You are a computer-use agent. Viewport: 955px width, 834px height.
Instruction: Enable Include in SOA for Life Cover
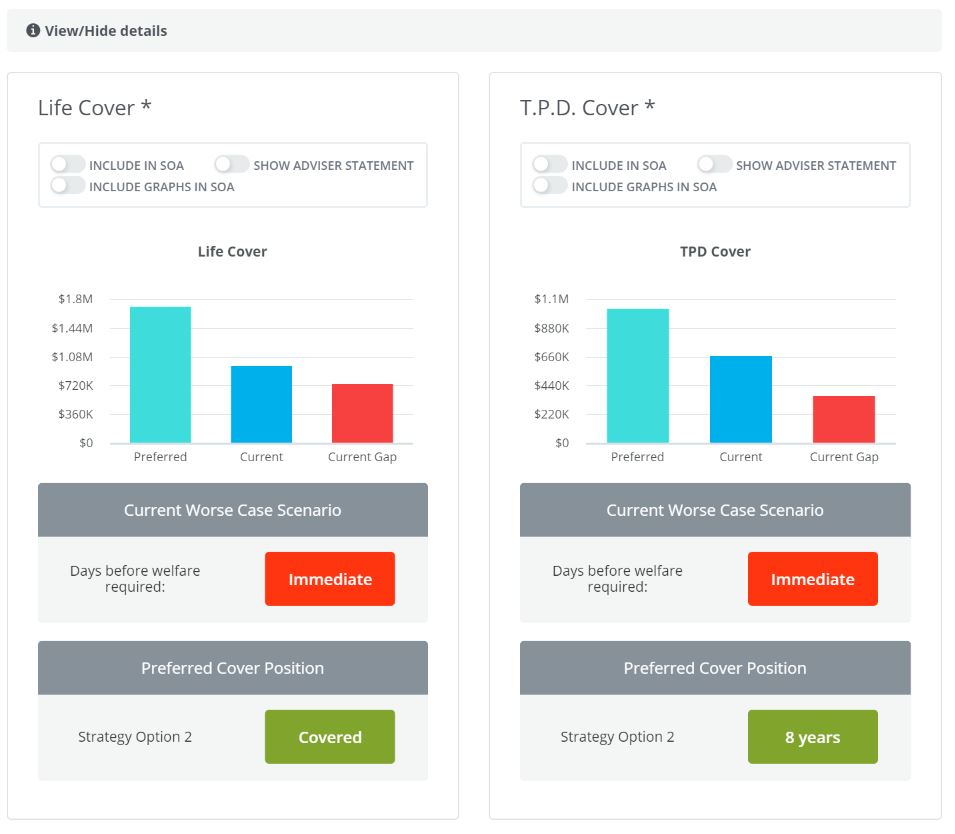coord(68,165)
